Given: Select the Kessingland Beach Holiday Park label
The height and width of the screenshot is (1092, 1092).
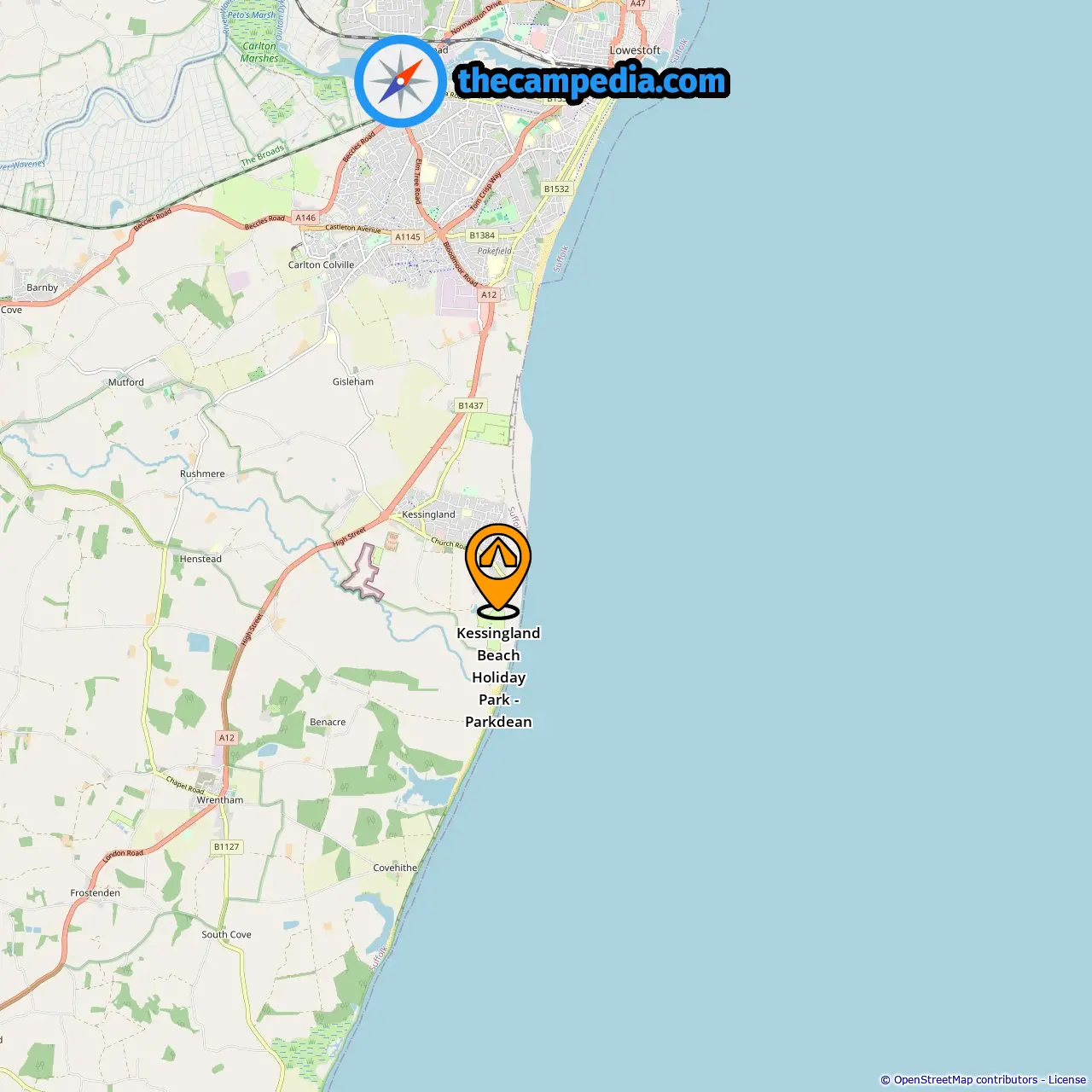Looking at the screenshot, I should (498, 677).
